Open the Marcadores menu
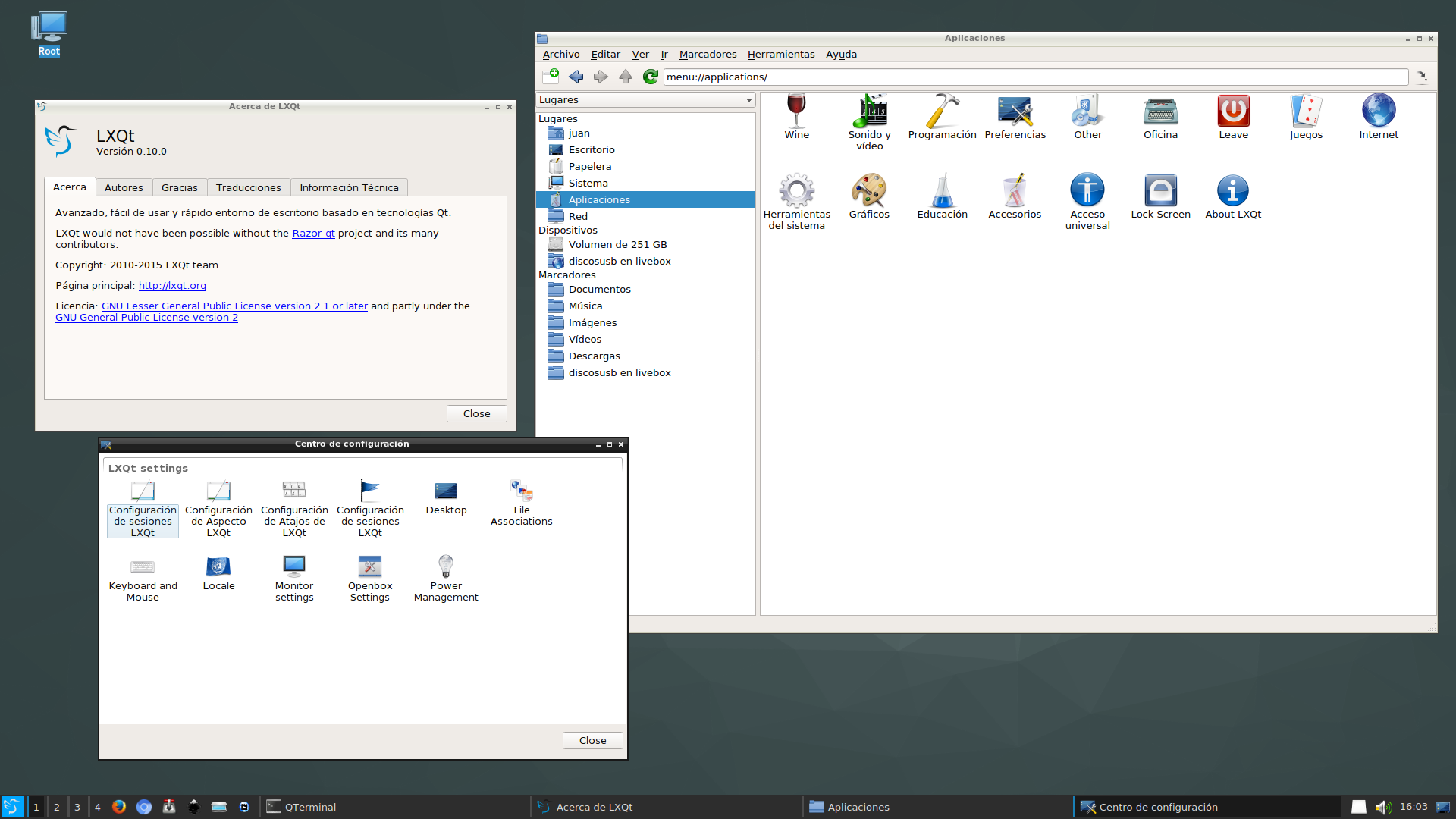The width and height of the screenshot is (1456, 819). tap(708, 55)
